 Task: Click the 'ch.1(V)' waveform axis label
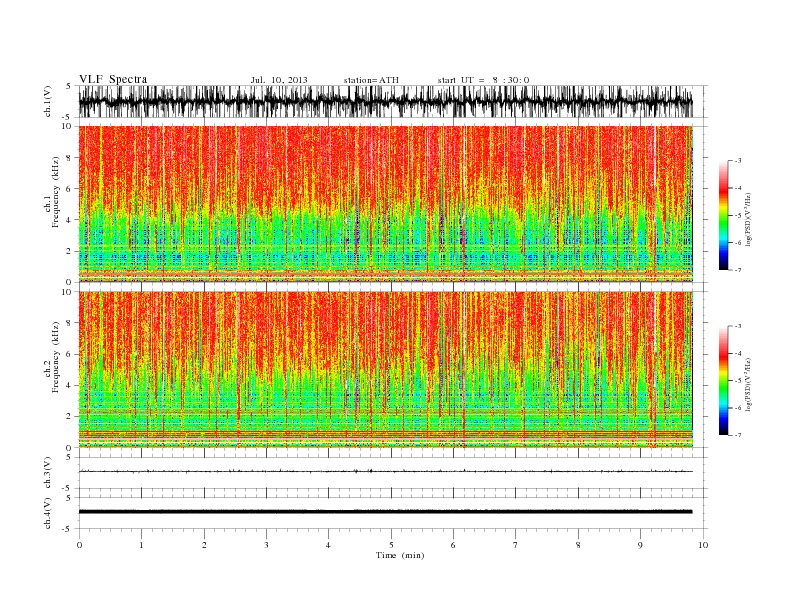pos(48,103)
